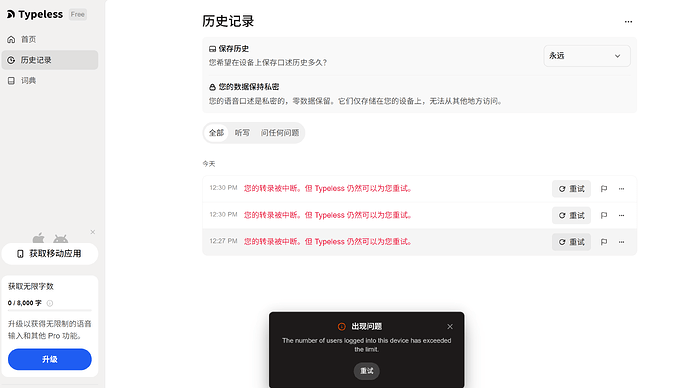Flag the second 12:30 PM entry
The width and height of the screenshot is (690, 388).
[604, 215]
